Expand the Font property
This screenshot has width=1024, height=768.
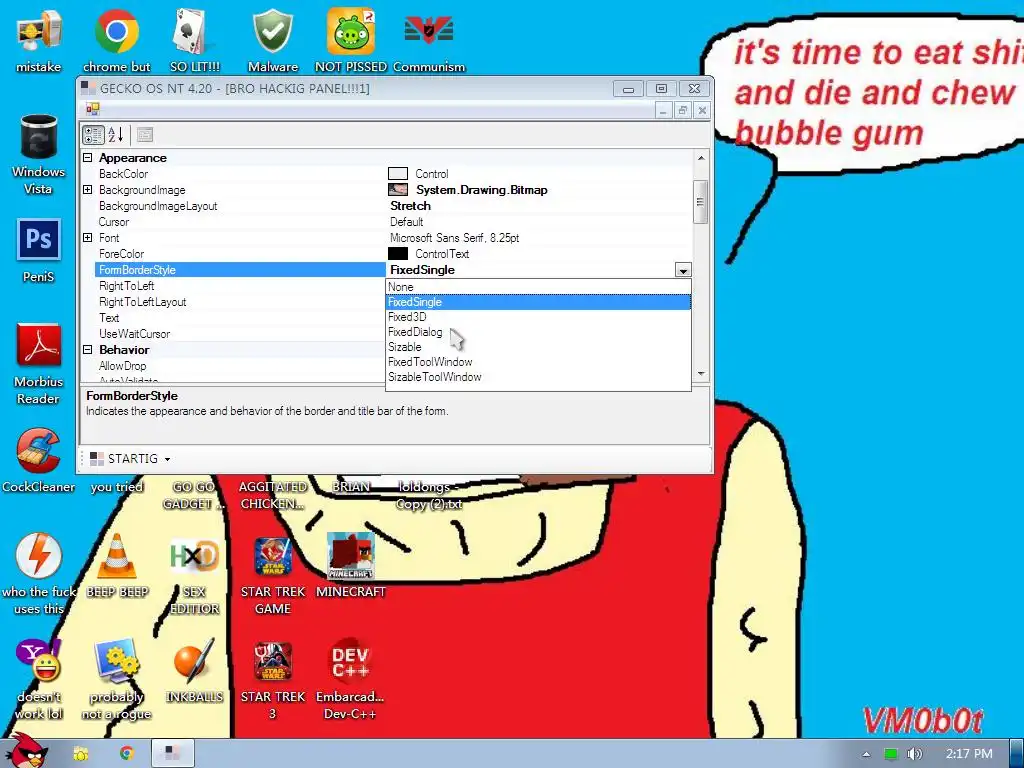[x=88, y=238]
